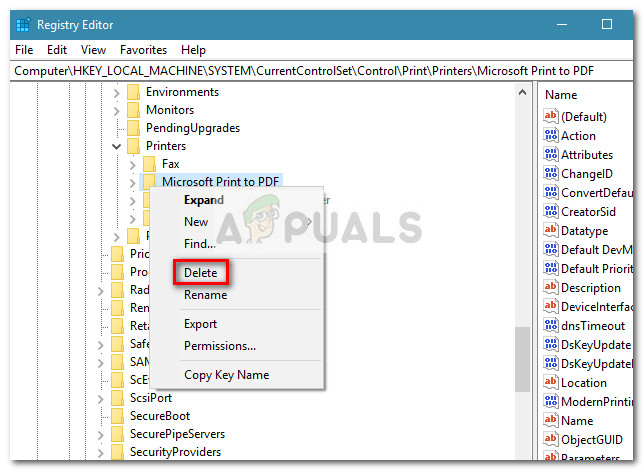
Task: Click the SecureBoot folder icon
Action: click(x=117, y=416)
